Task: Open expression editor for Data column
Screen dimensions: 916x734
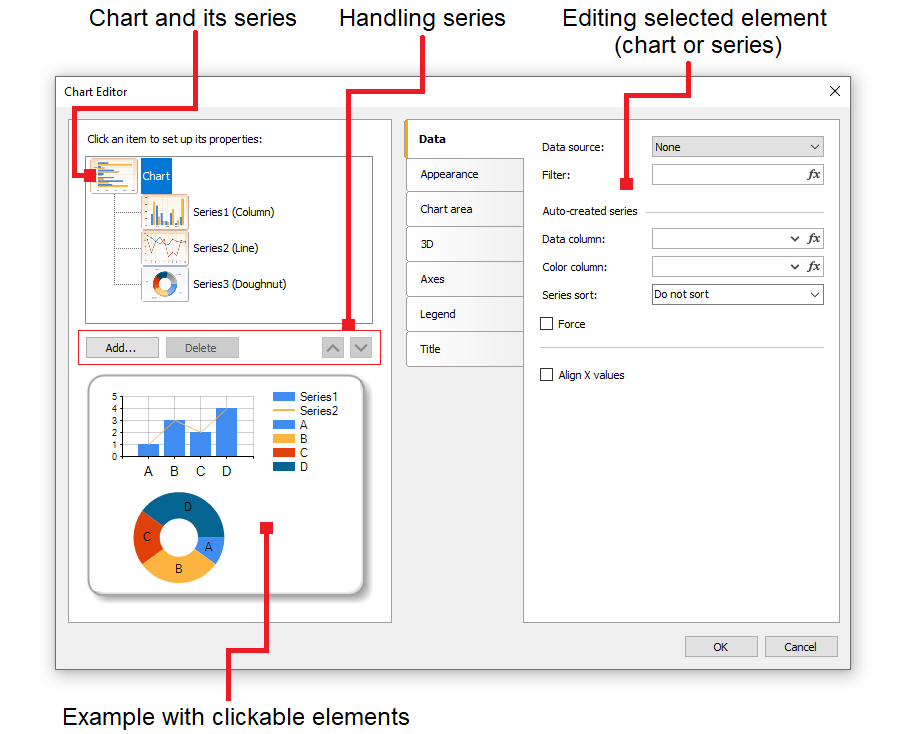Action: (x=813, y=239)
